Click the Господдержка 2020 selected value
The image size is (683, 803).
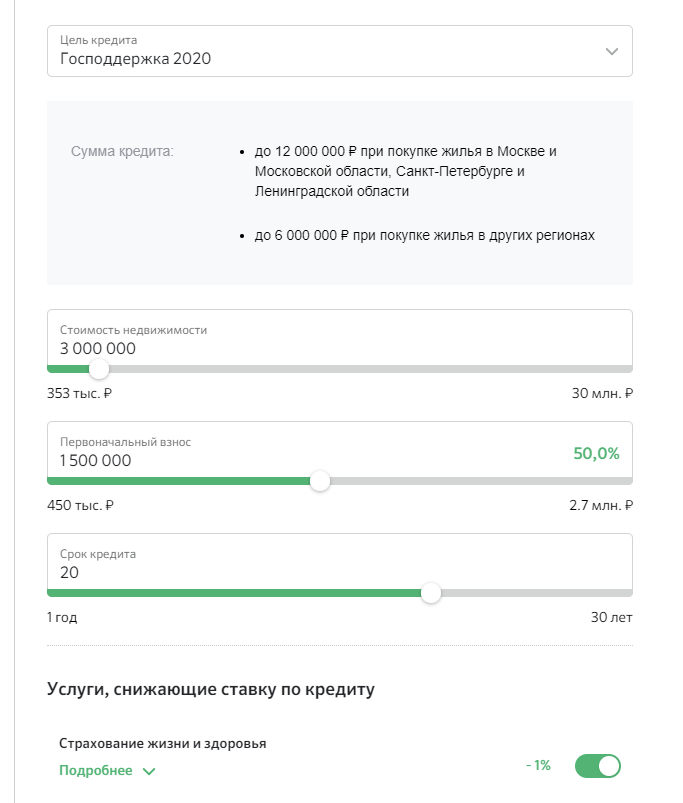click(135, 59)
